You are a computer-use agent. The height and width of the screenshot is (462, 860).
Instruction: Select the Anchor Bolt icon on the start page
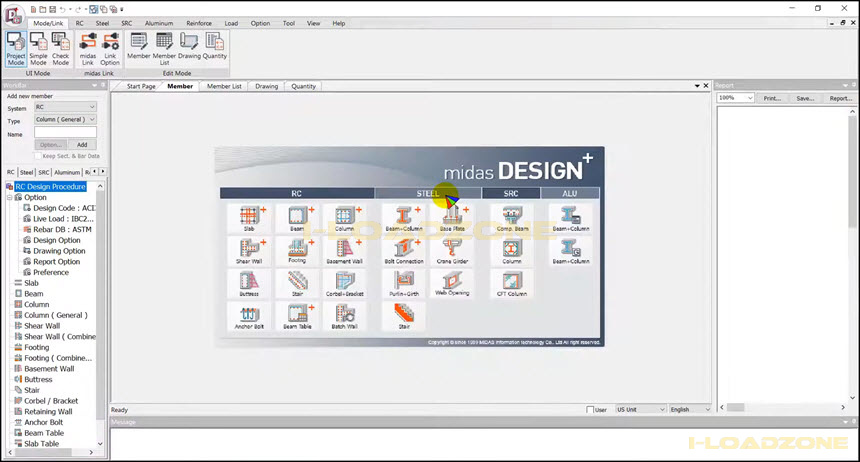[x=249, y=317]
